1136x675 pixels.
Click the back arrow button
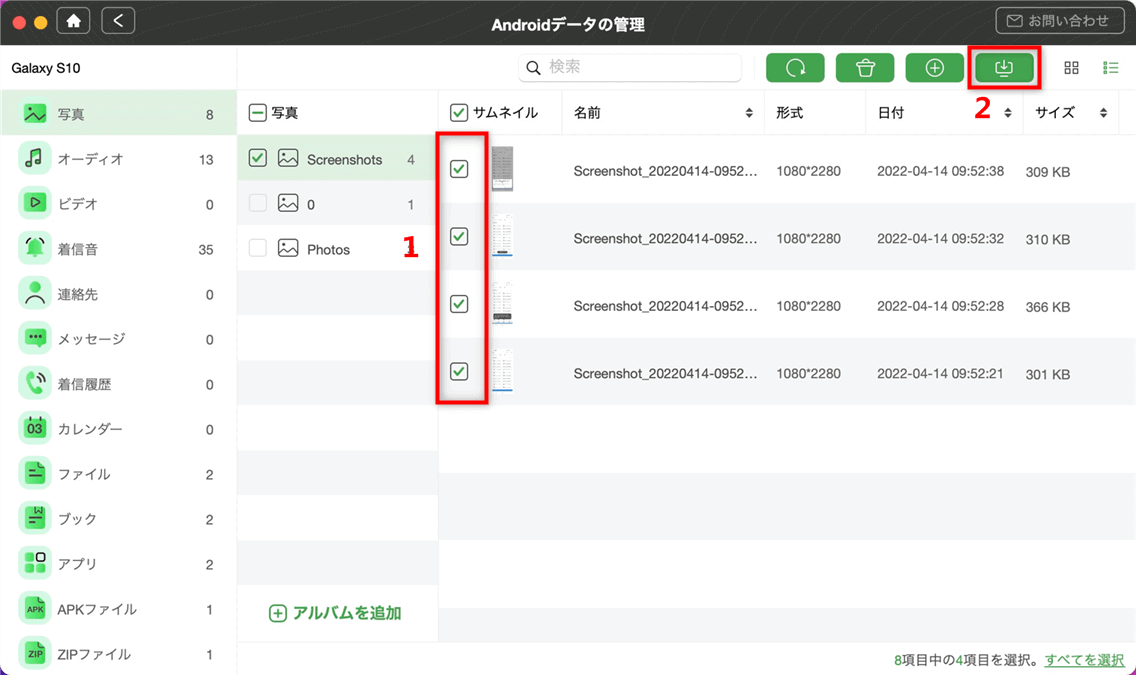tap(118, 21)
